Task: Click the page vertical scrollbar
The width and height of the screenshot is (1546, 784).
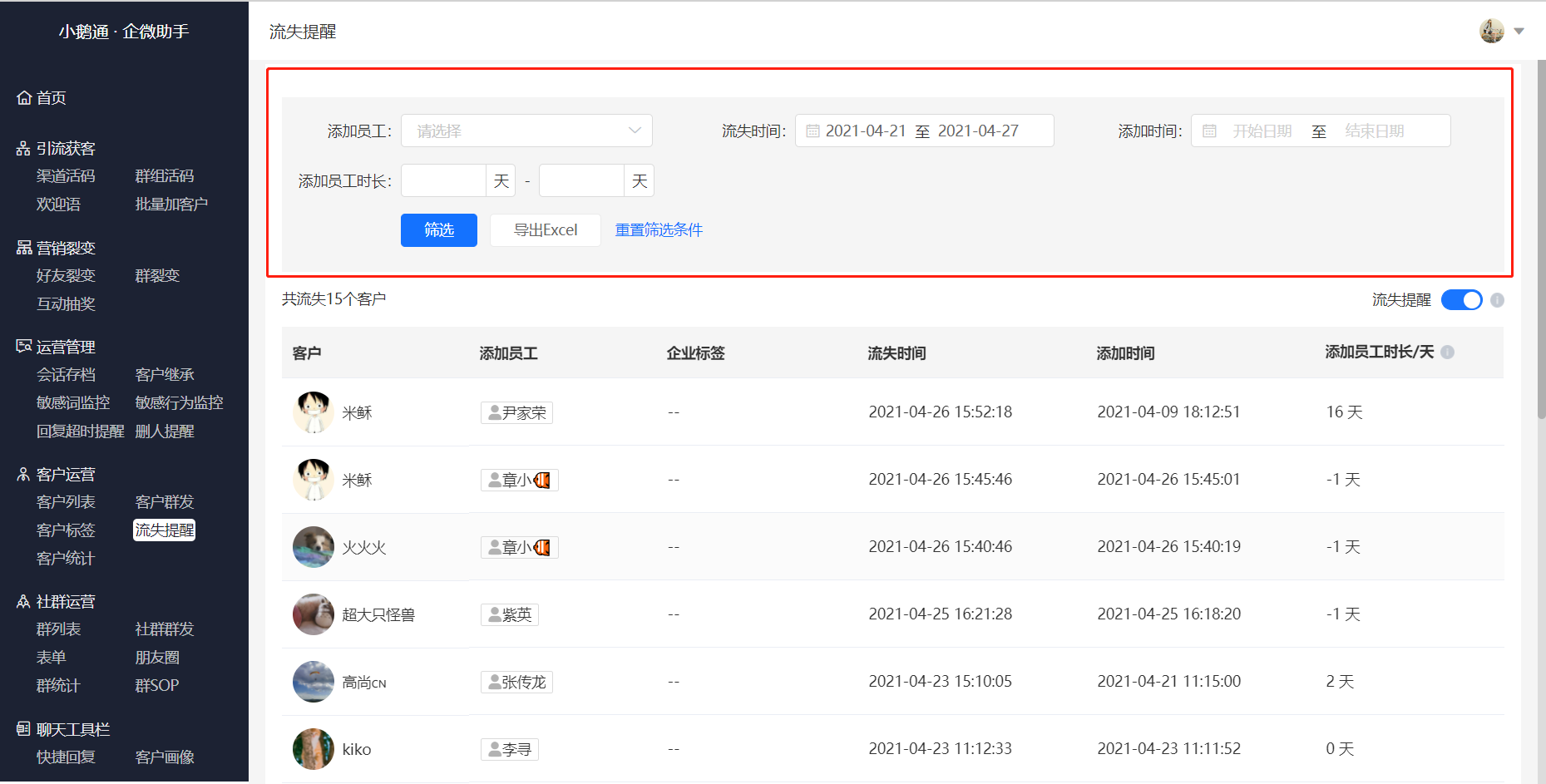Action: click(x=1541, y=241)
